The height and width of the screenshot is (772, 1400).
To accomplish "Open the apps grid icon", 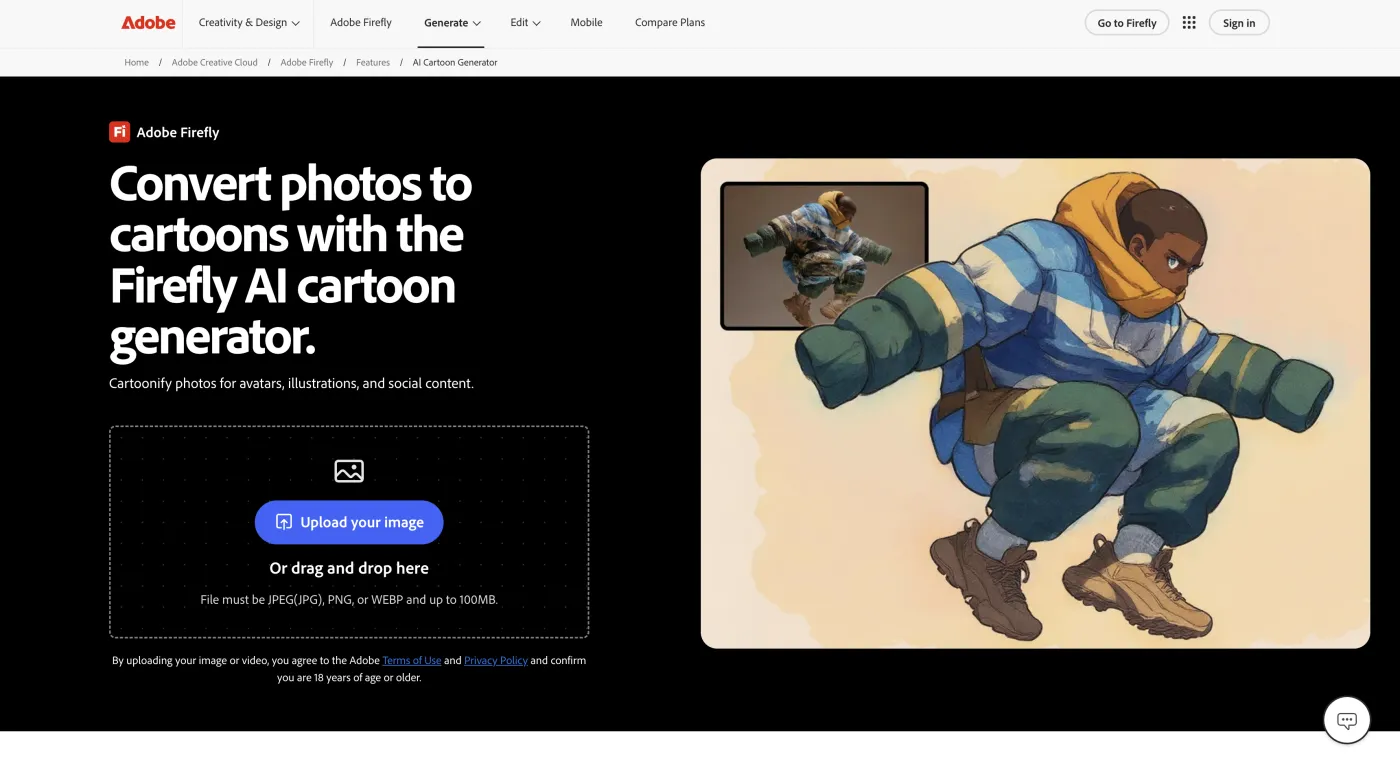I will pyautogui.click(x=1189, y=22).
